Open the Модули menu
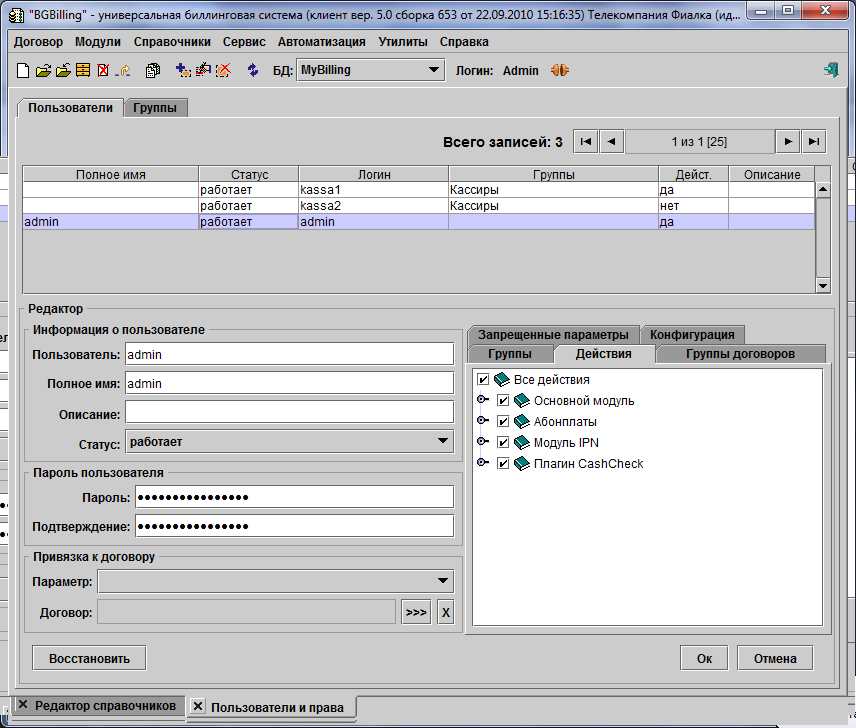This screenshot has height=728, width=856. [x=98, y=42]
